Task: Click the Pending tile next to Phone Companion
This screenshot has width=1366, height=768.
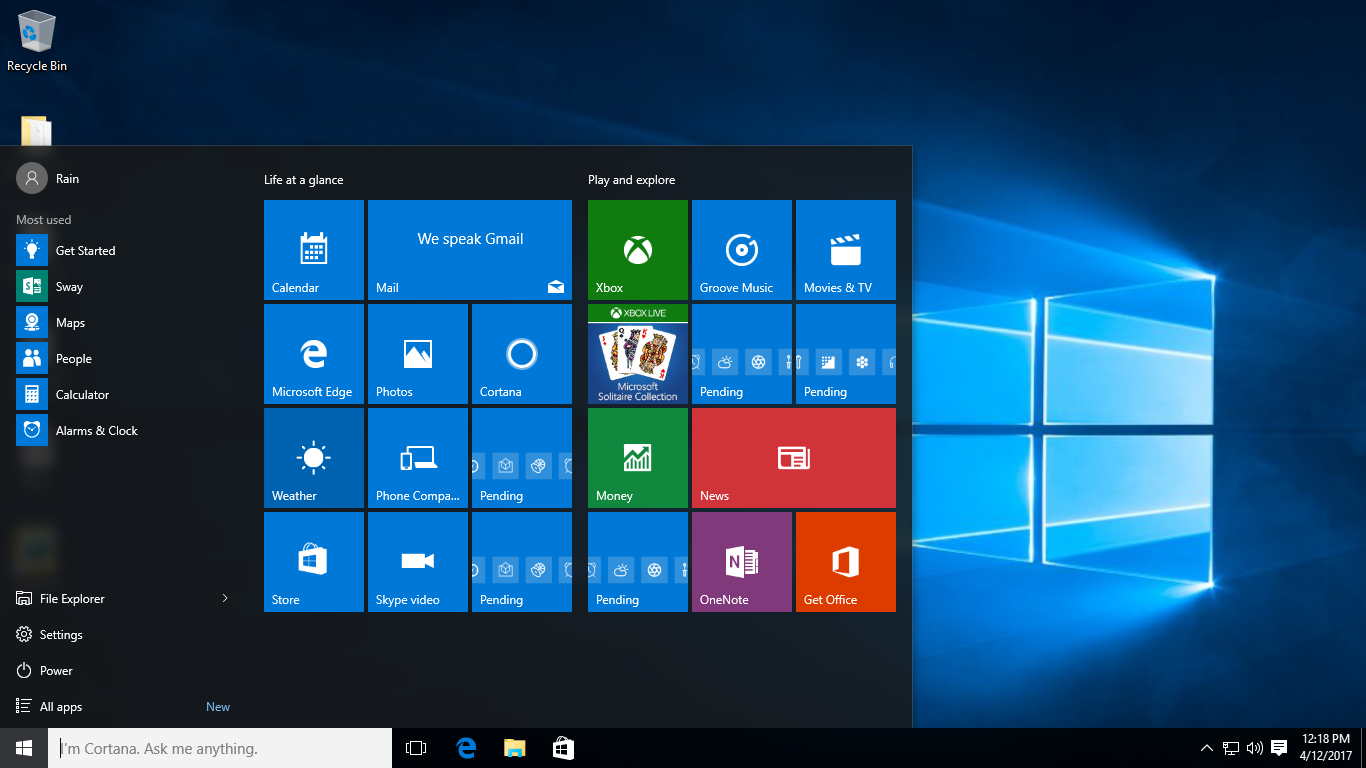Action: 522,458
